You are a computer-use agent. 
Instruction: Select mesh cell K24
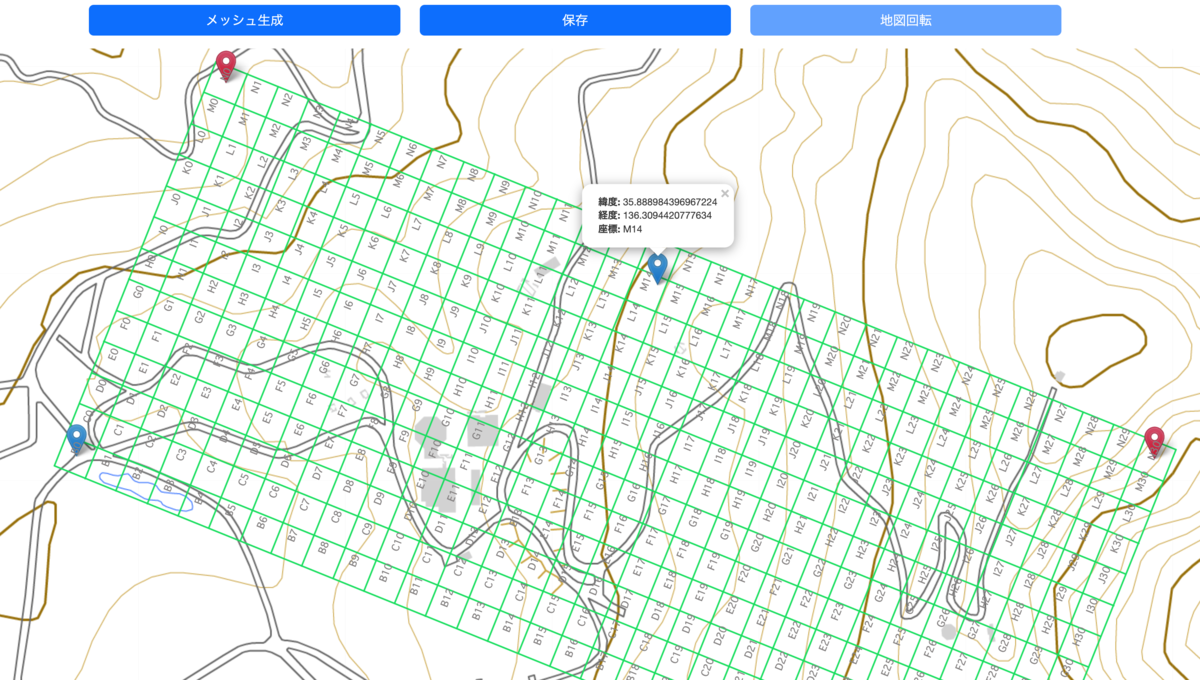(931, 467)
